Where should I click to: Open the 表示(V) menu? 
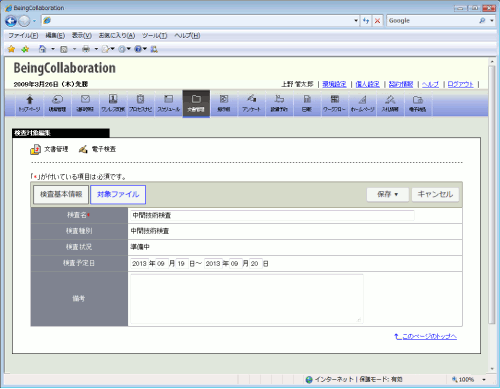pos(82,36)
